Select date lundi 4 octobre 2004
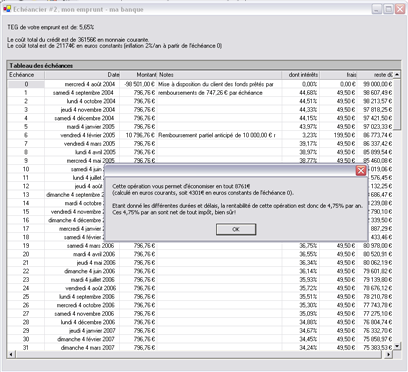408x372 pixels. pos(91,101)
